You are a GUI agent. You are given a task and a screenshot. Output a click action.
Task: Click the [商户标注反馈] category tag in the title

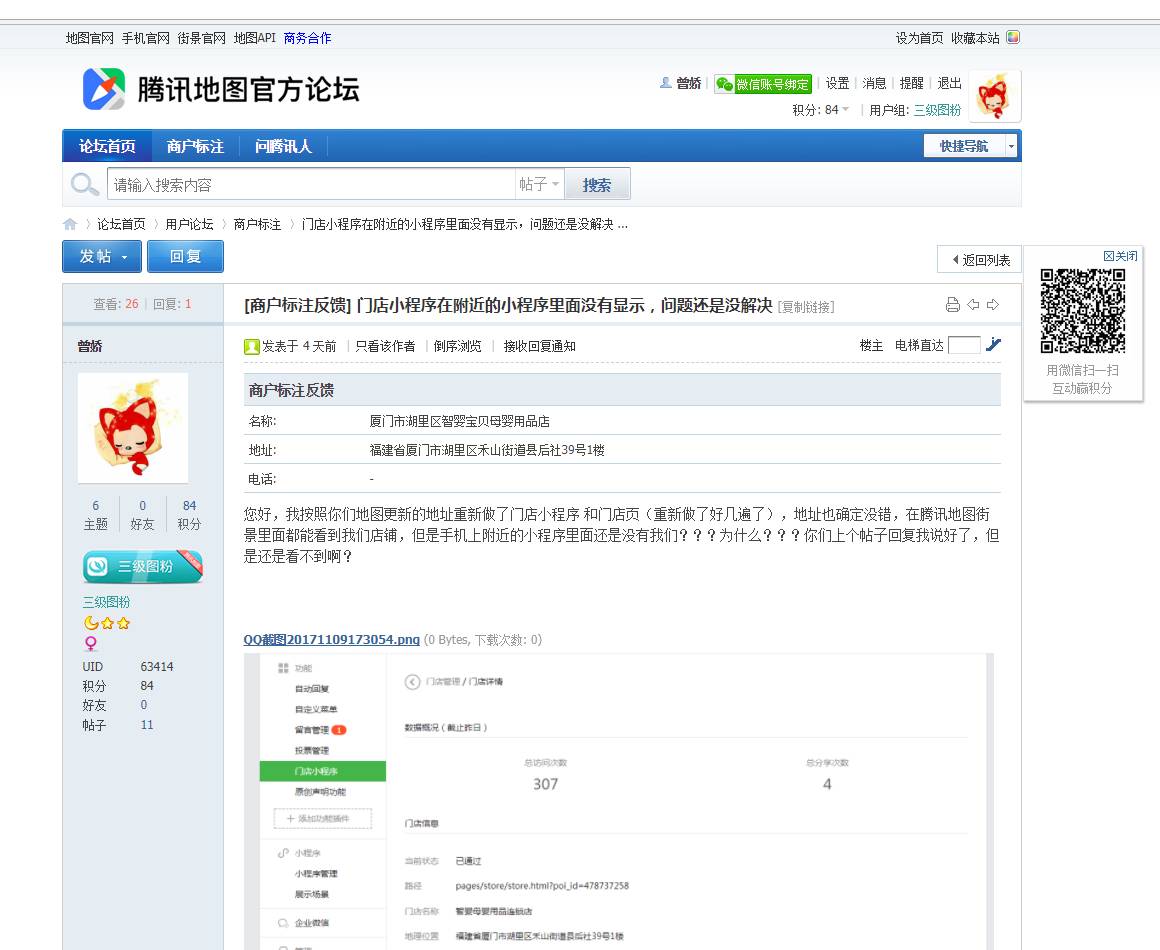[x=297, y=306]
